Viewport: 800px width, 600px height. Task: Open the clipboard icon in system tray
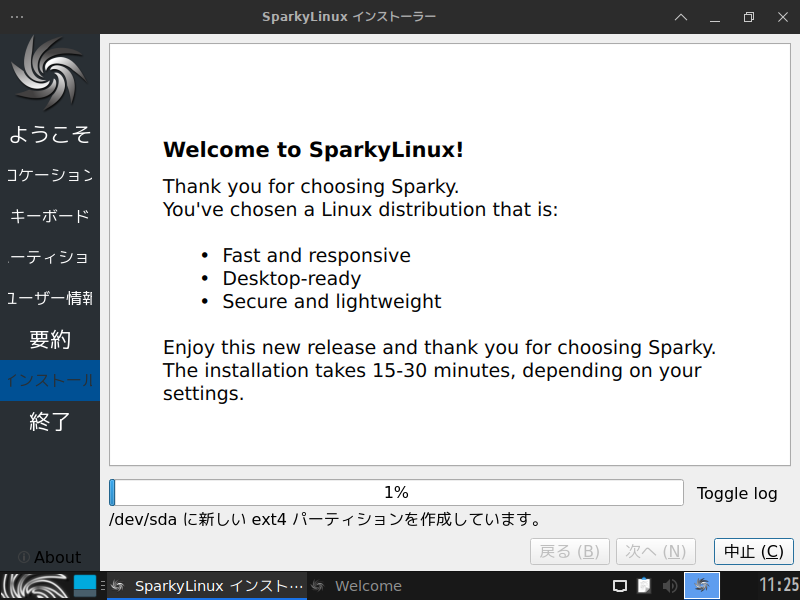(x=644, y=585)
